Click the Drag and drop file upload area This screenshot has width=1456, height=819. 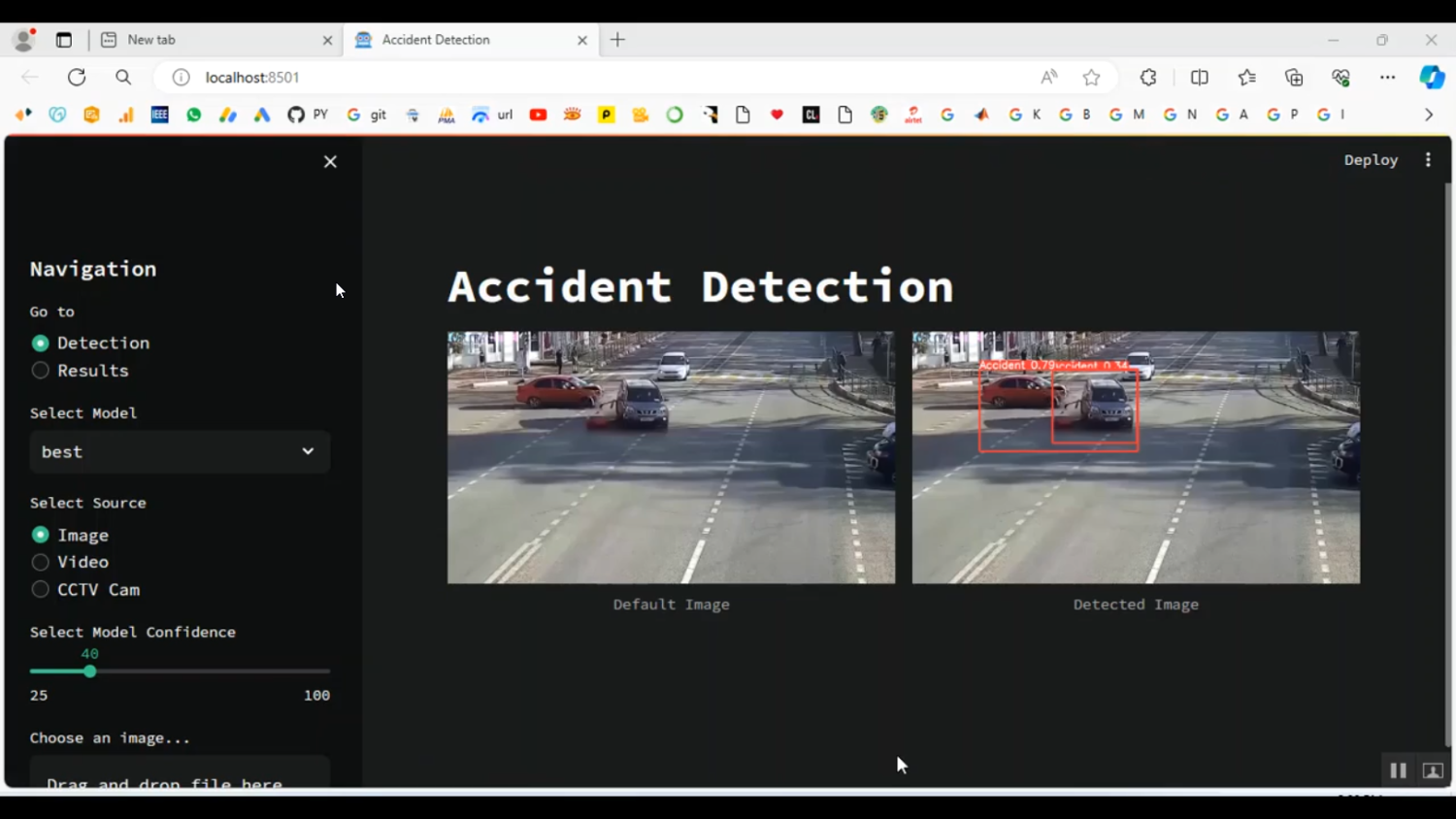click(x=179, y=776)
